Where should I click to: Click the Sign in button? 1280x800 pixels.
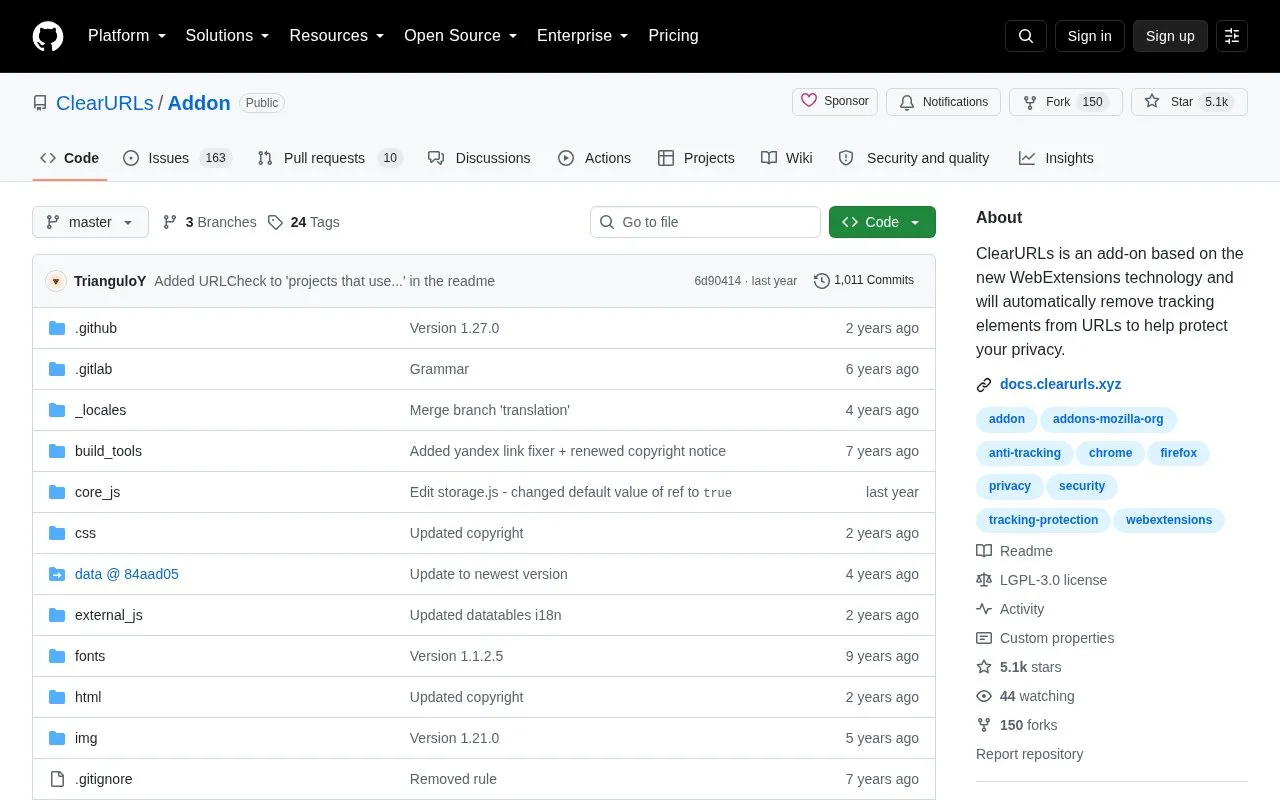(x=1089, y=36)
